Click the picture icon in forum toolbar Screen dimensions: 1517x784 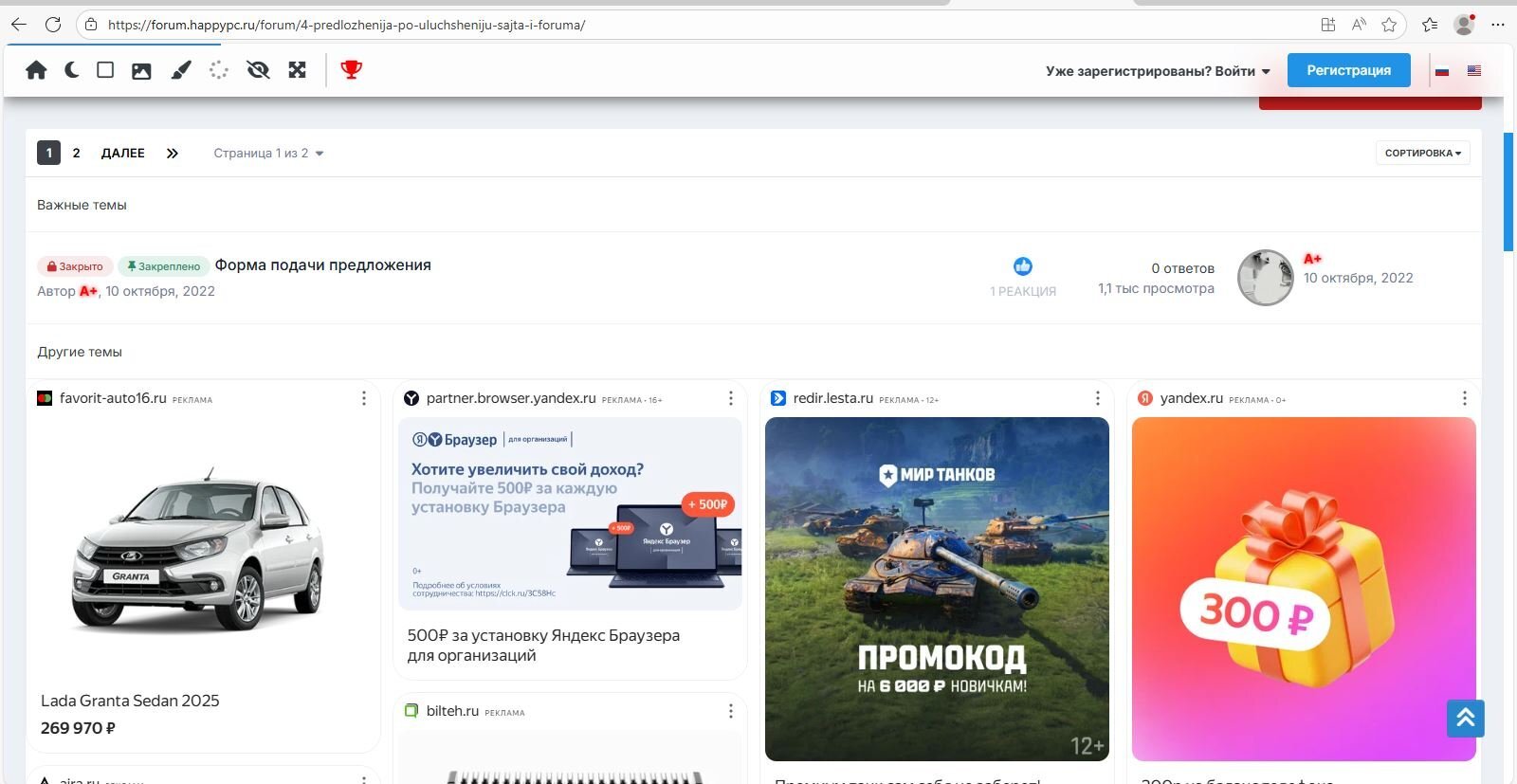(141, 70)
